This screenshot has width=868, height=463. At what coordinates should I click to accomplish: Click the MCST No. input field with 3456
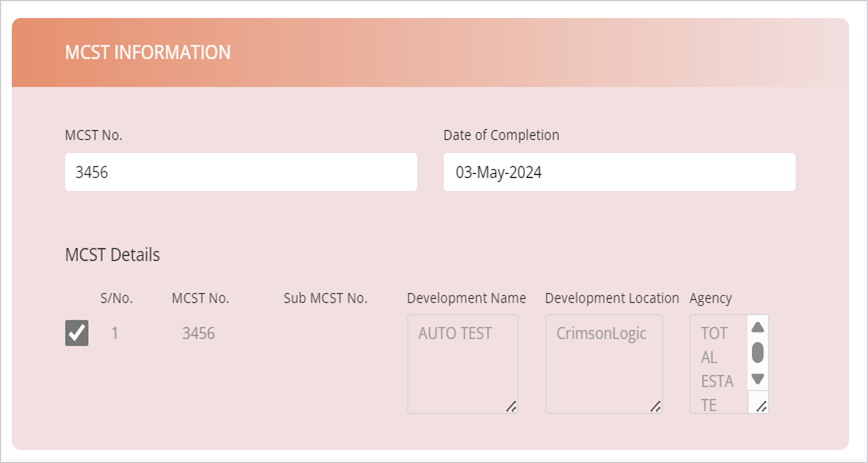(240, 172)
